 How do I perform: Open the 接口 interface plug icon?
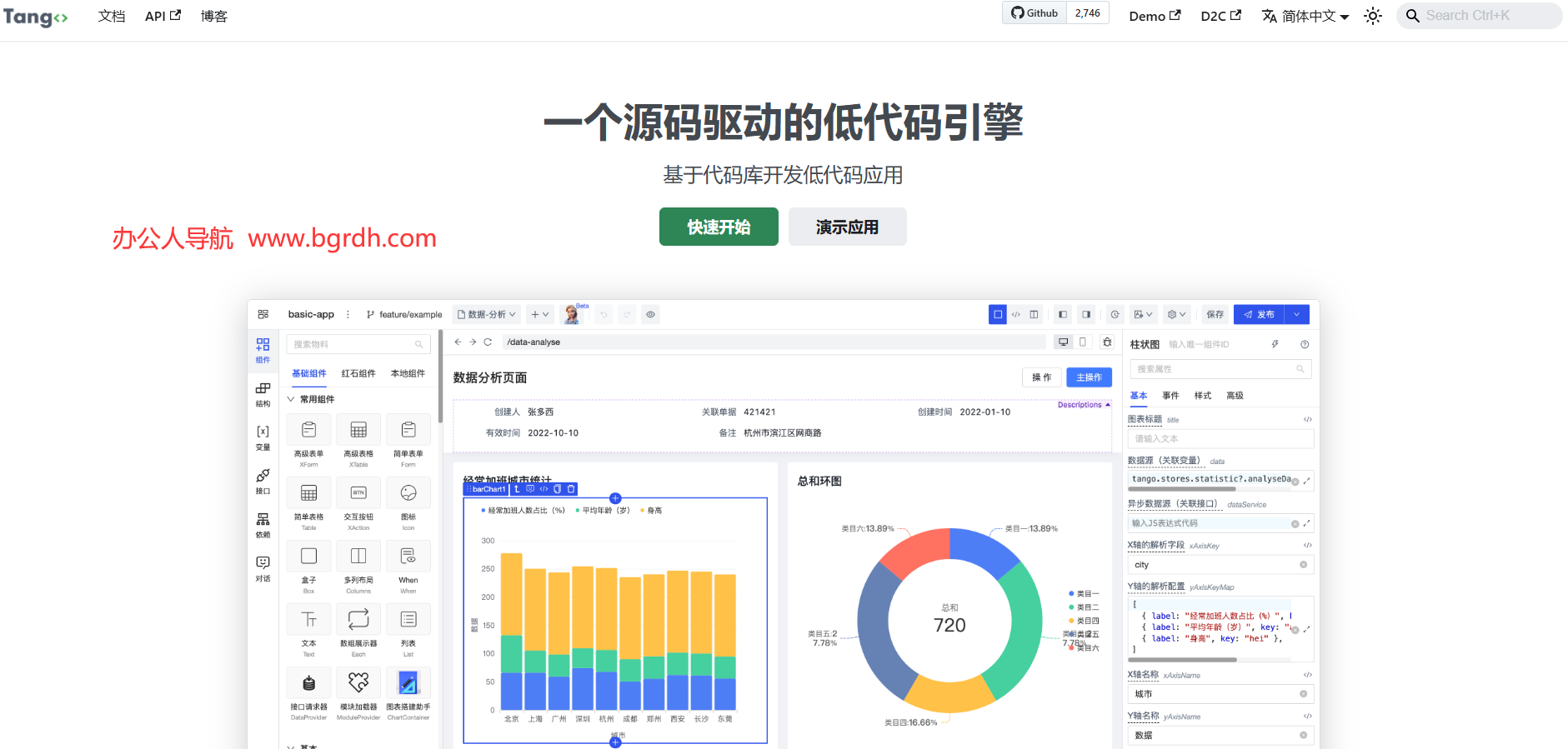(263, 481)
